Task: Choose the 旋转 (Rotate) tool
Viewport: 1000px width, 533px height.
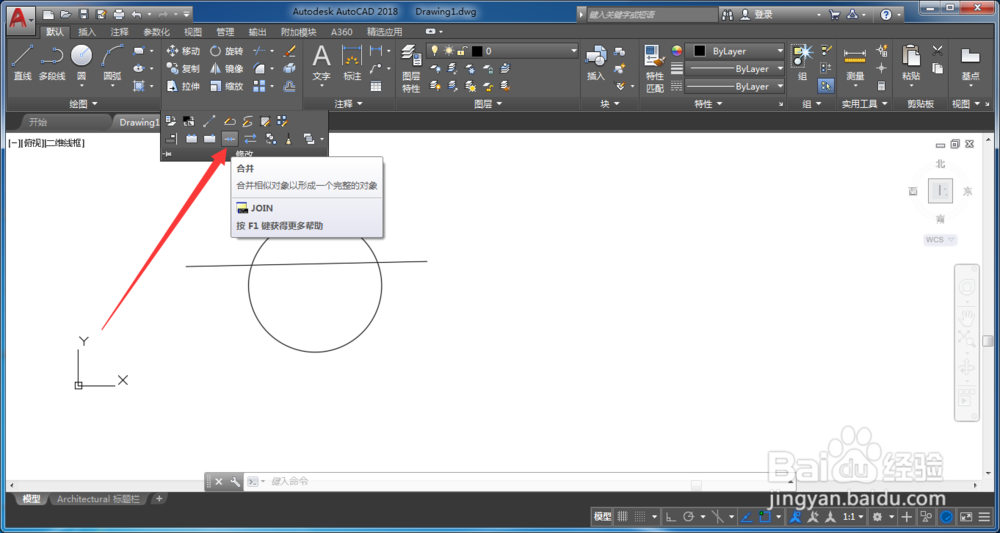Action: coord(227,51)
